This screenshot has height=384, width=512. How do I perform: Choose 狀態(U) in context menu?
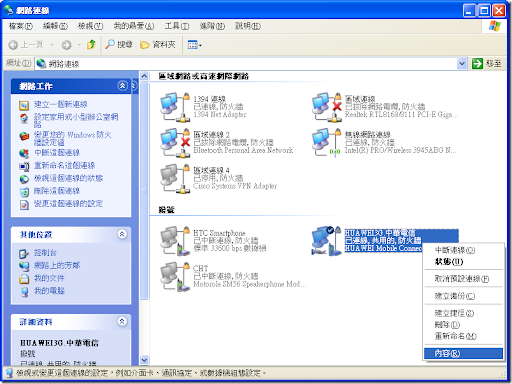[464, 262]
